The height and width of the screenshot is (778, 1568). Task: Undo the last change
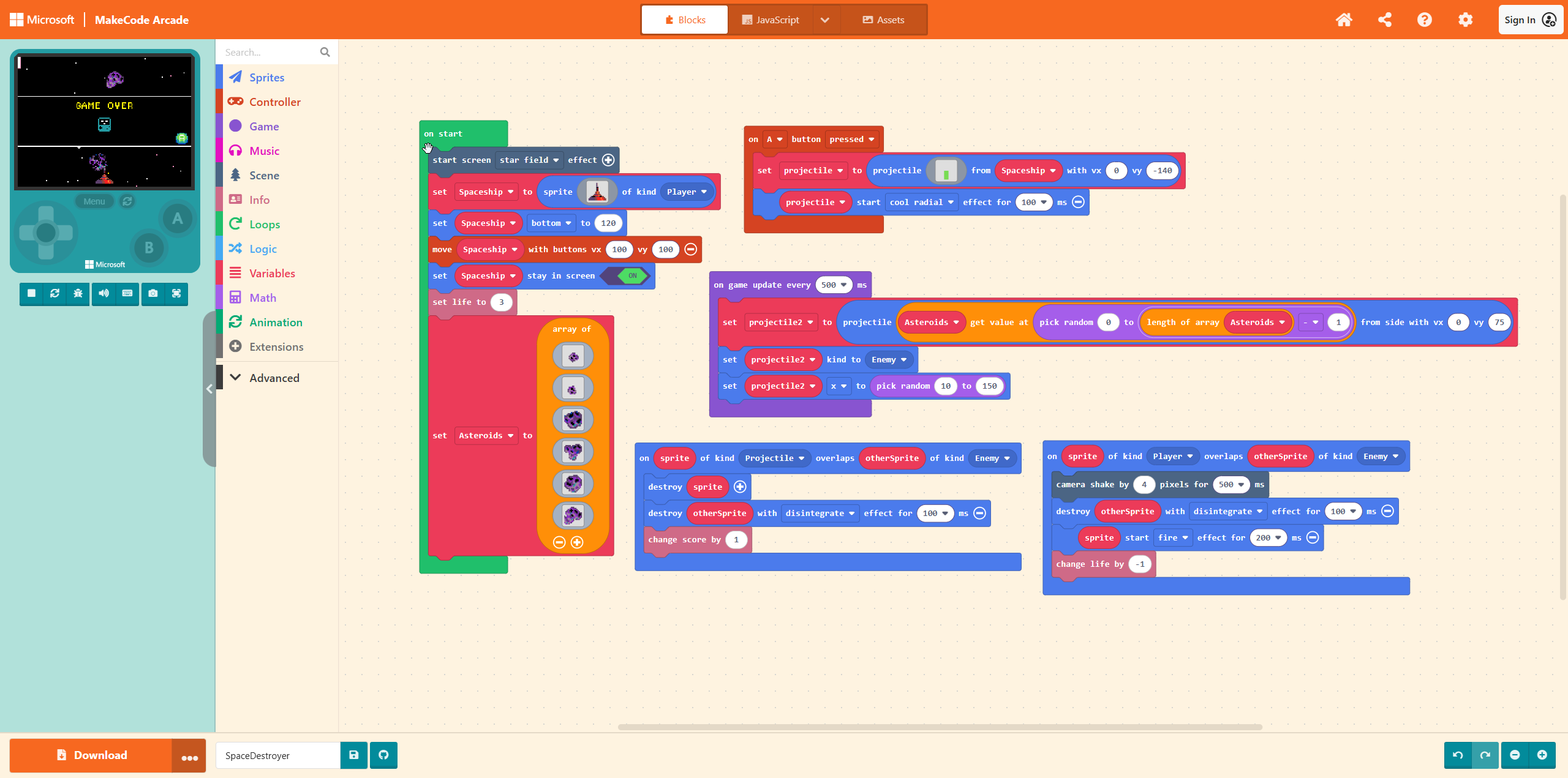click(1458, 755)
